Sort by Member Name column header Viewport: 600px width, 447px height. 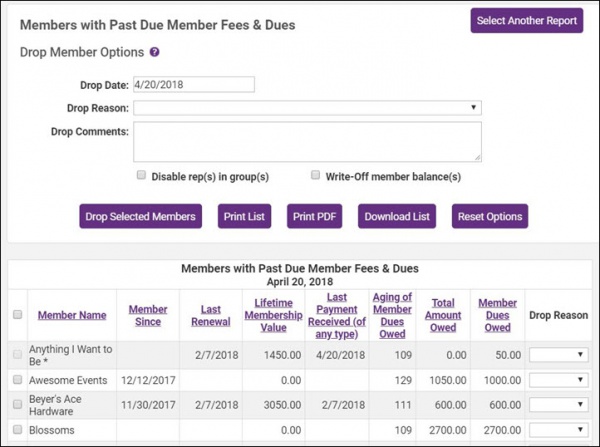[x=72, y=315]
